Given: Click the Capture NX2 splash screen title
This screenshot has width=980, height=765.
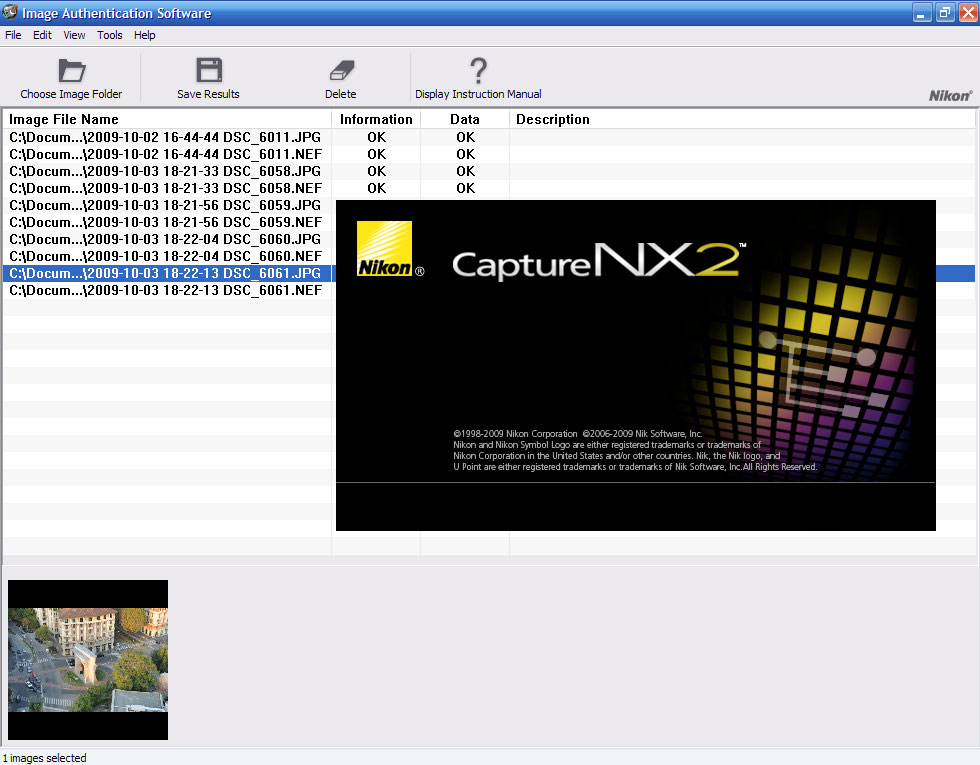Looking at the screenshot, I should pos(599,261).
